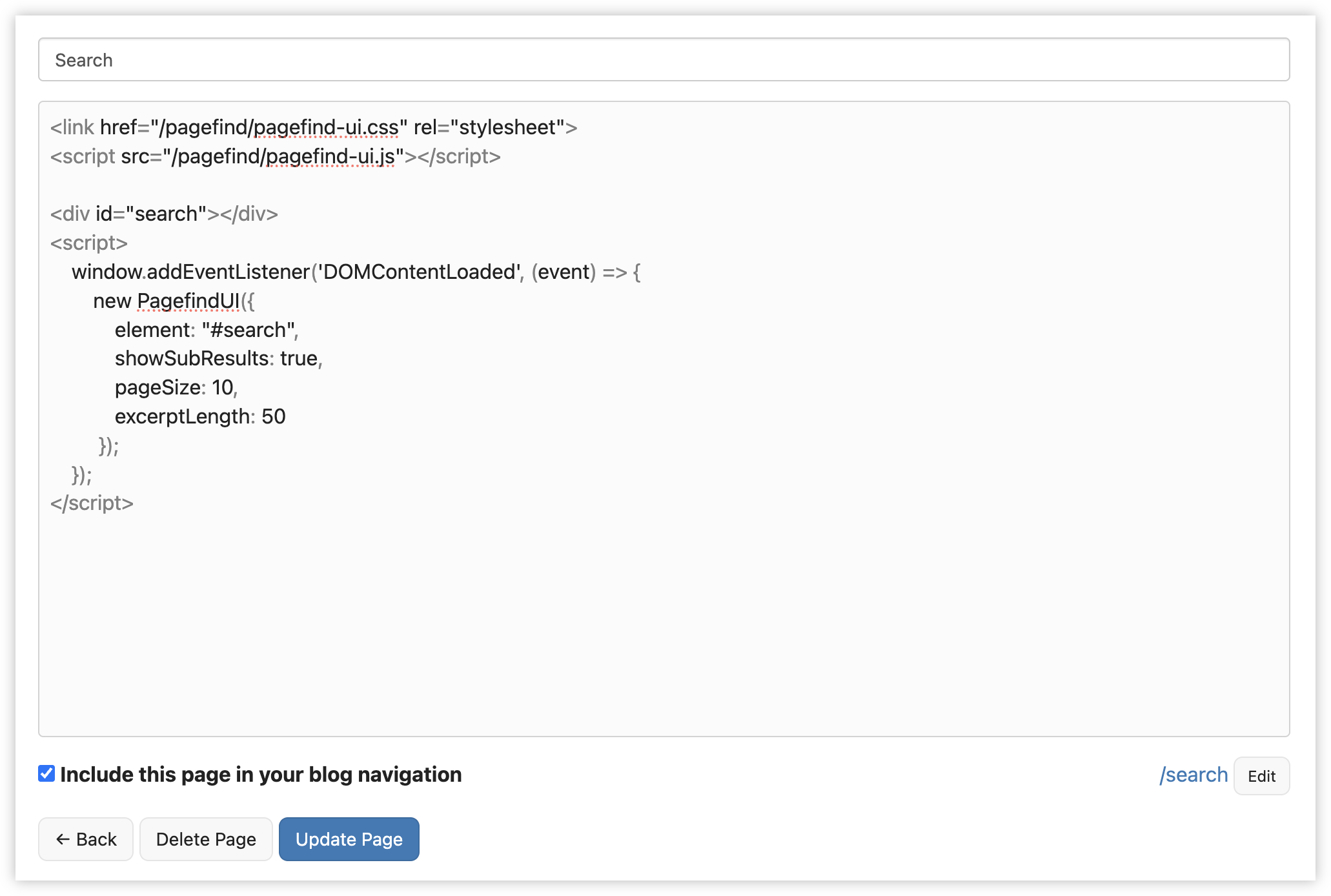The width and height of the screenshot is (1331, 896).
Task: Click the Update Page button
Action: (349, 839)
